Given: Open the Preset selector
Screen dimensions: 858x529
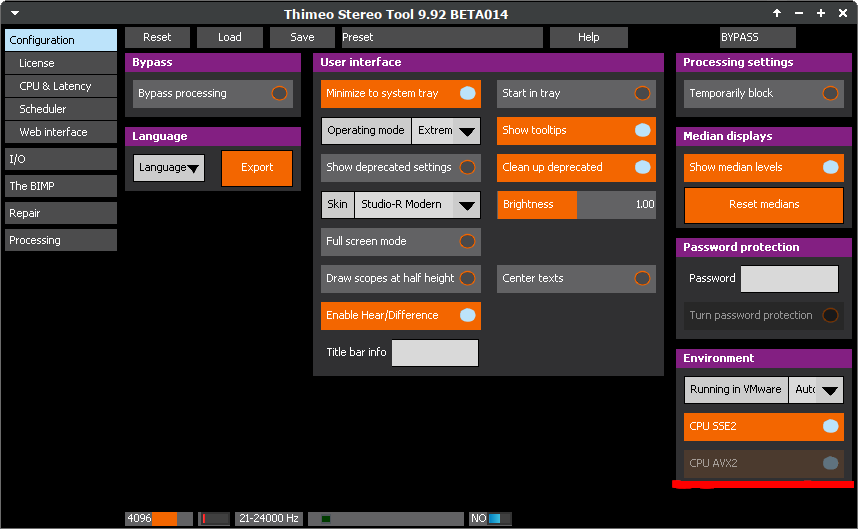Looking at the screenshot, I should click(x=442, y=37).
